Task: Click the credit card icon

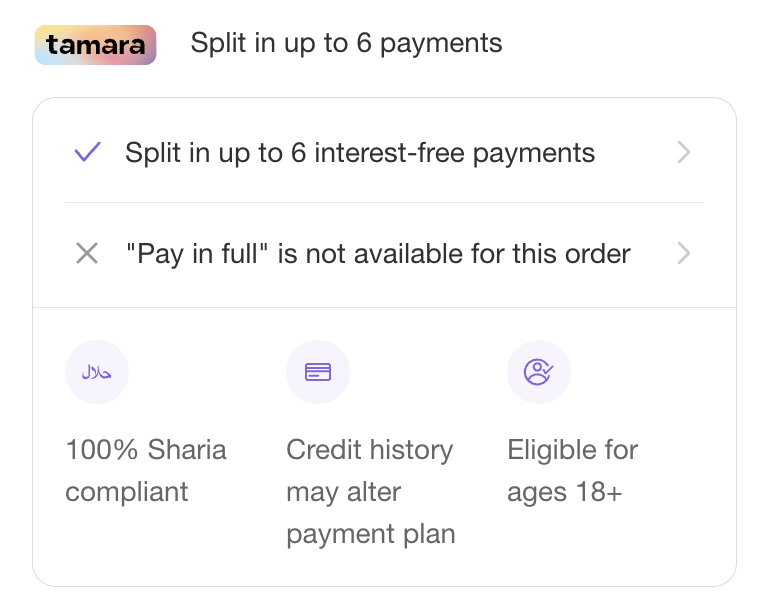Action: pos(318,373)
